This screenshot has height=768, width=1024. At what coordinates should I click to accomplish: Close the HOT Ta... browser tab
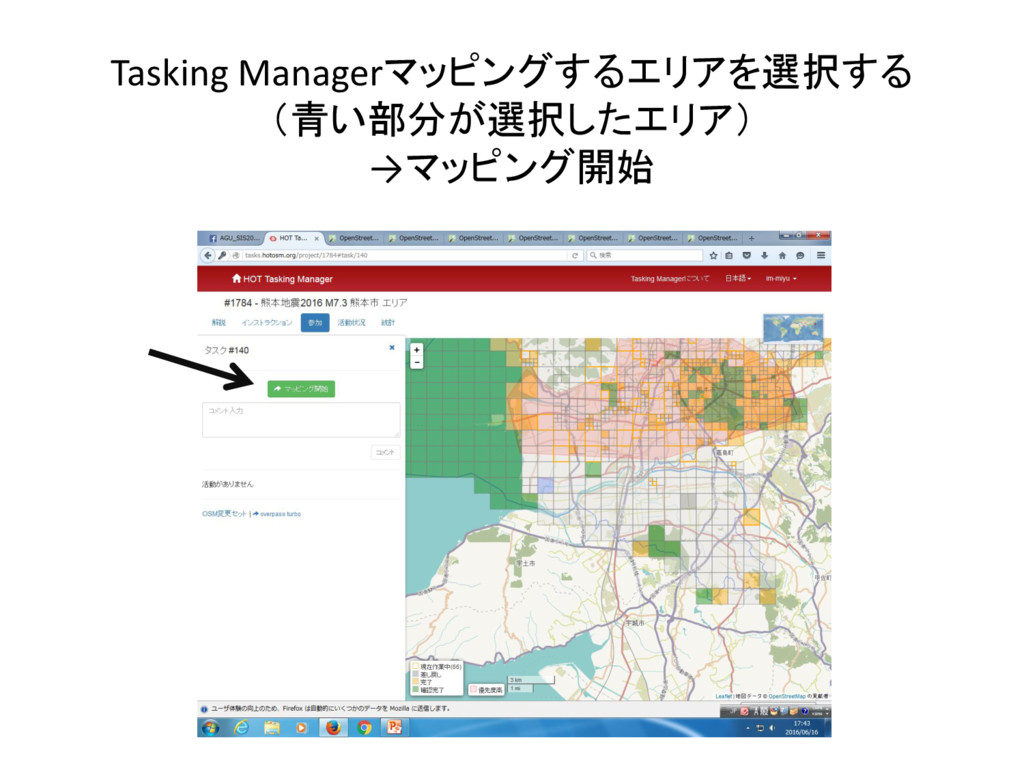[x=317, y=238]
